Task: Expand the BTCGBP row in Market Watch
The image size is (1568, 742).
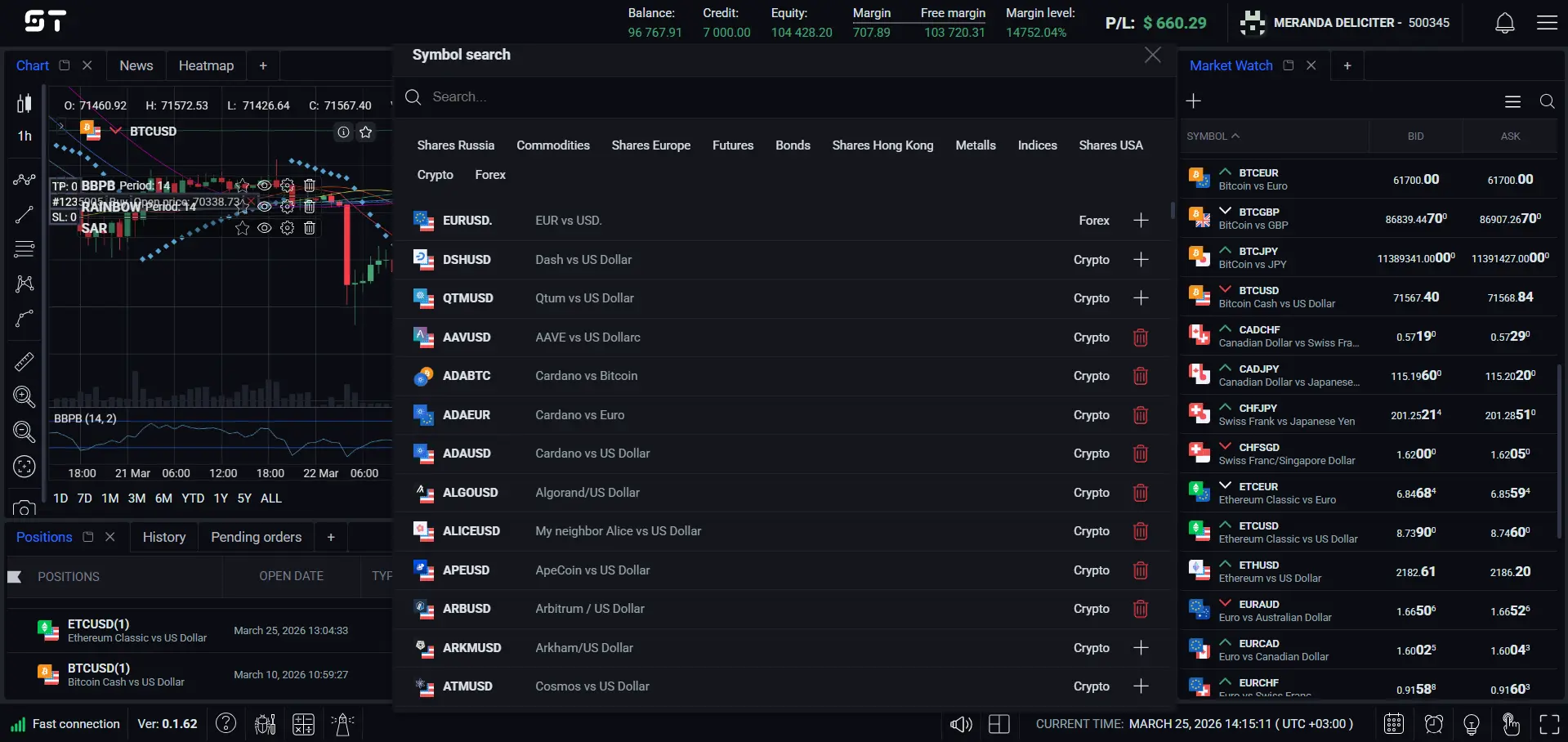Action: point(1224,211)
